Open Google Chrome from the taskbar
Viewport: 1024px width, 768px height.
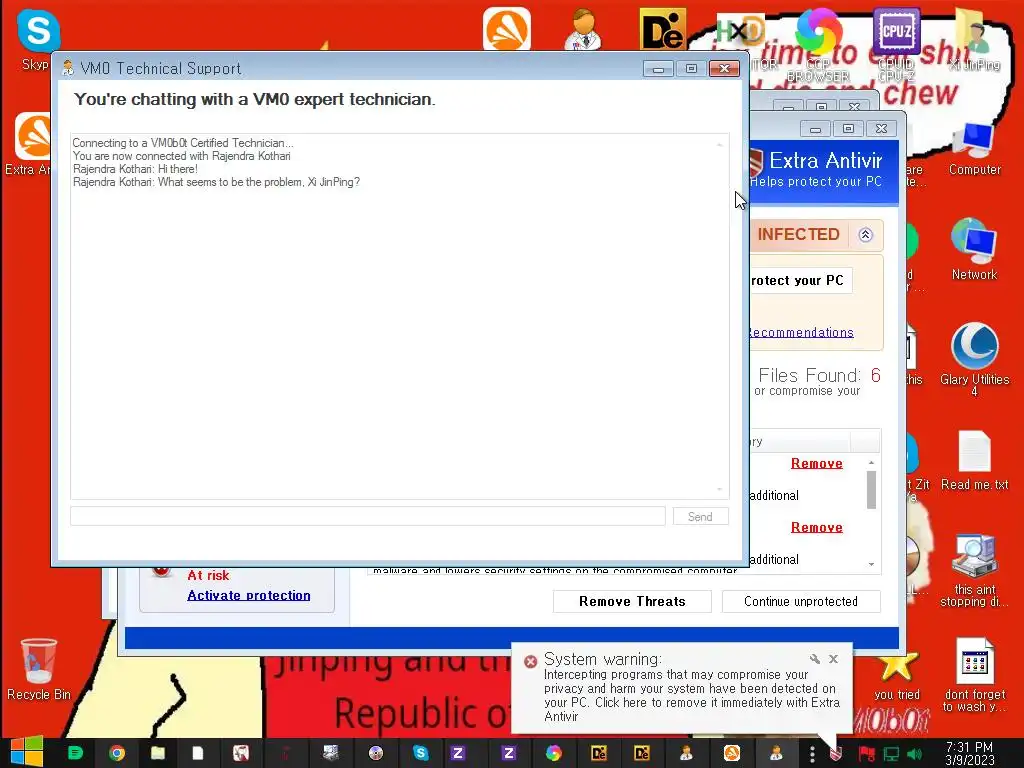(x=117, y=753)
